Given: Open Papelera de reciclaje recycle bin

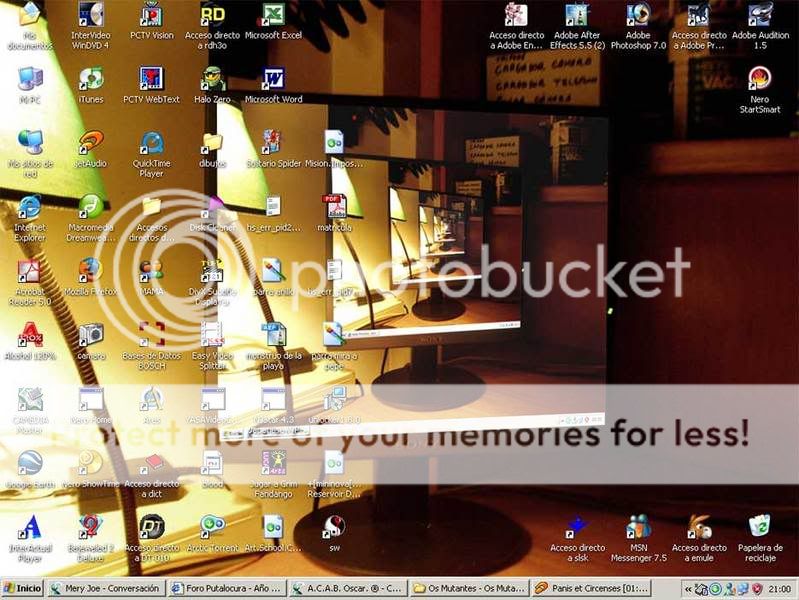Looking at the screenshot, I should (x=759, y=527).
